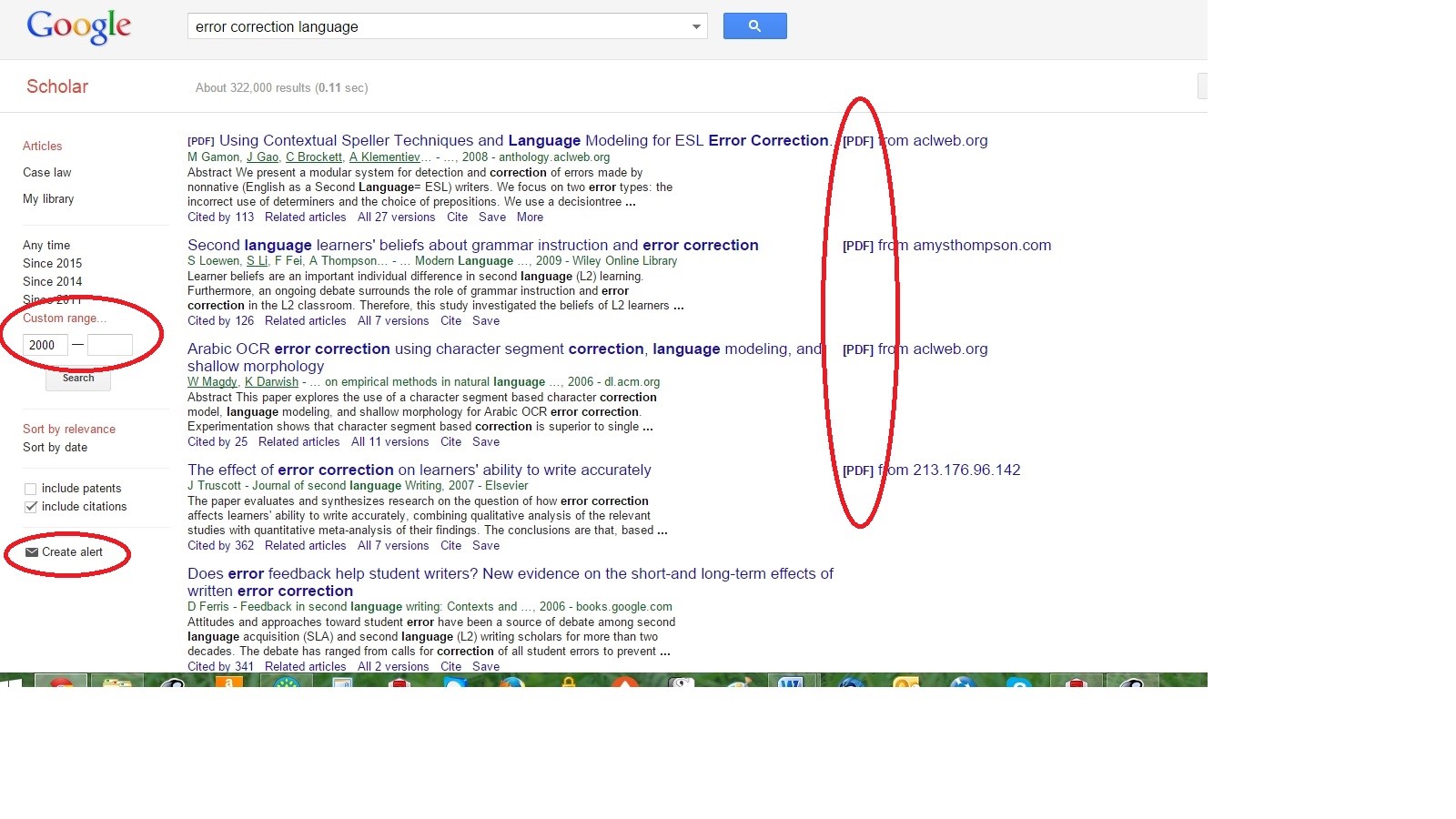Viewport: 1456px width, 819px height.
Task: Click the empty custom range end year field
Action: 110,345
